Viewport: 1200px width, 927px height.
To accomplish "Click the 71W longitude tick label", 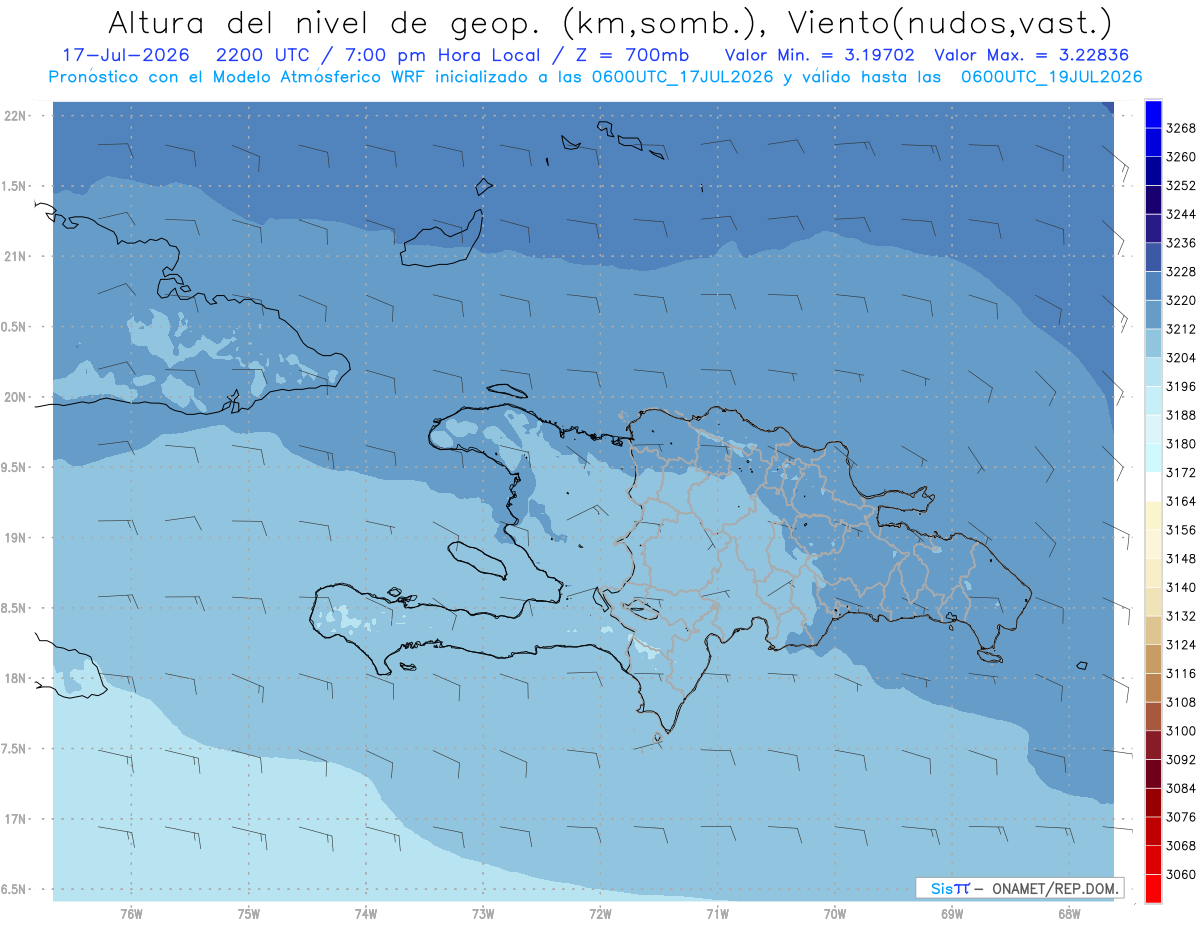I will (718, 914).
